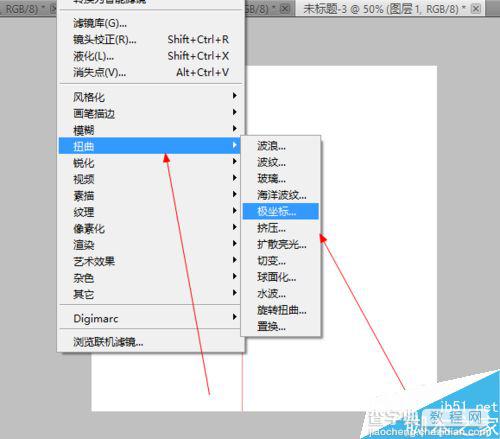The width and height of the screenshot is (500, 439).
Task: Select the highlighted 极坐标... filter
Action: pyautogui.click(x=281, y=211)
